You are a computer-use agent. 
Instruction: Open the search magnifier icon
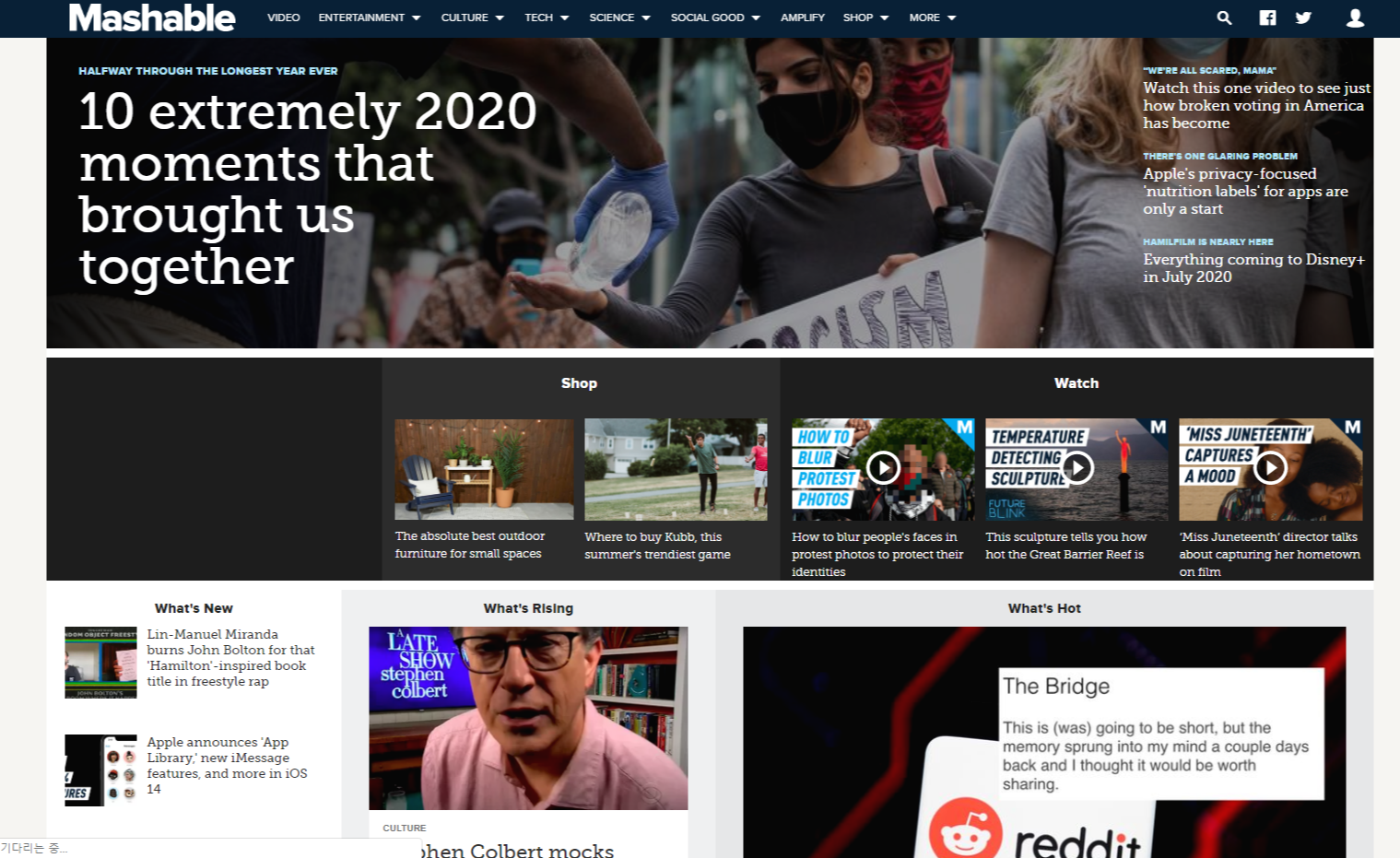(1224, 18)
